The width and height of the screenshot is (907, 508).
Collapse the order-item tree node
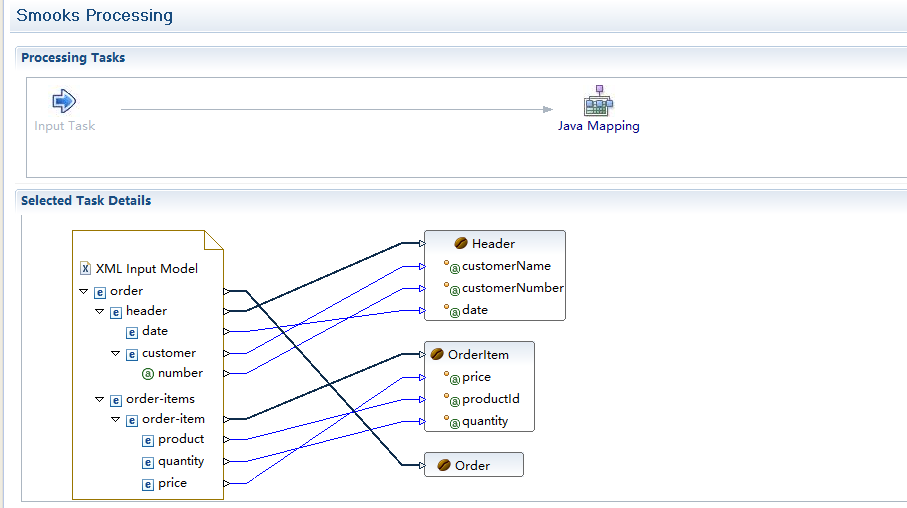(116, 419)
